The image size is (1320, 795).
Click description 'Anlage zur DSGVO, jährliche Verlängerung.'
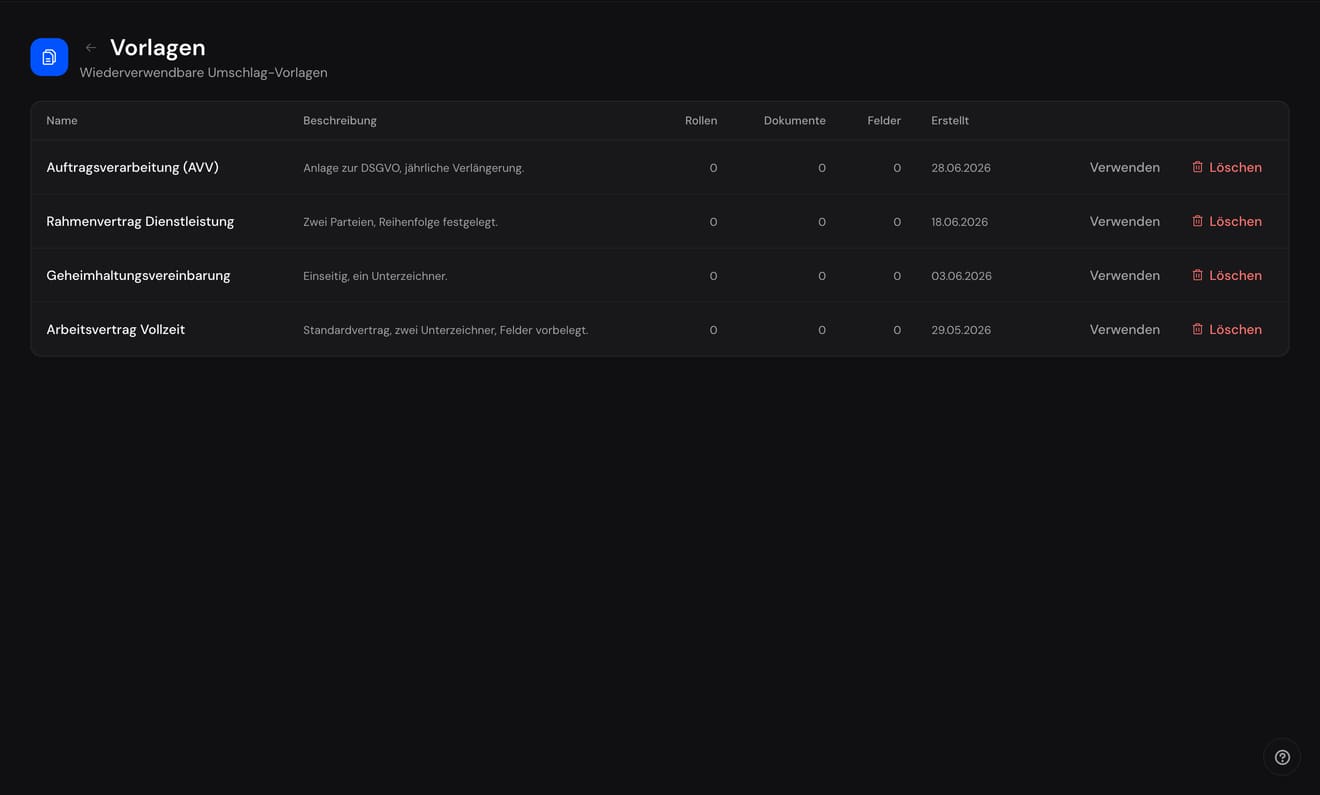tap(414, 168)
